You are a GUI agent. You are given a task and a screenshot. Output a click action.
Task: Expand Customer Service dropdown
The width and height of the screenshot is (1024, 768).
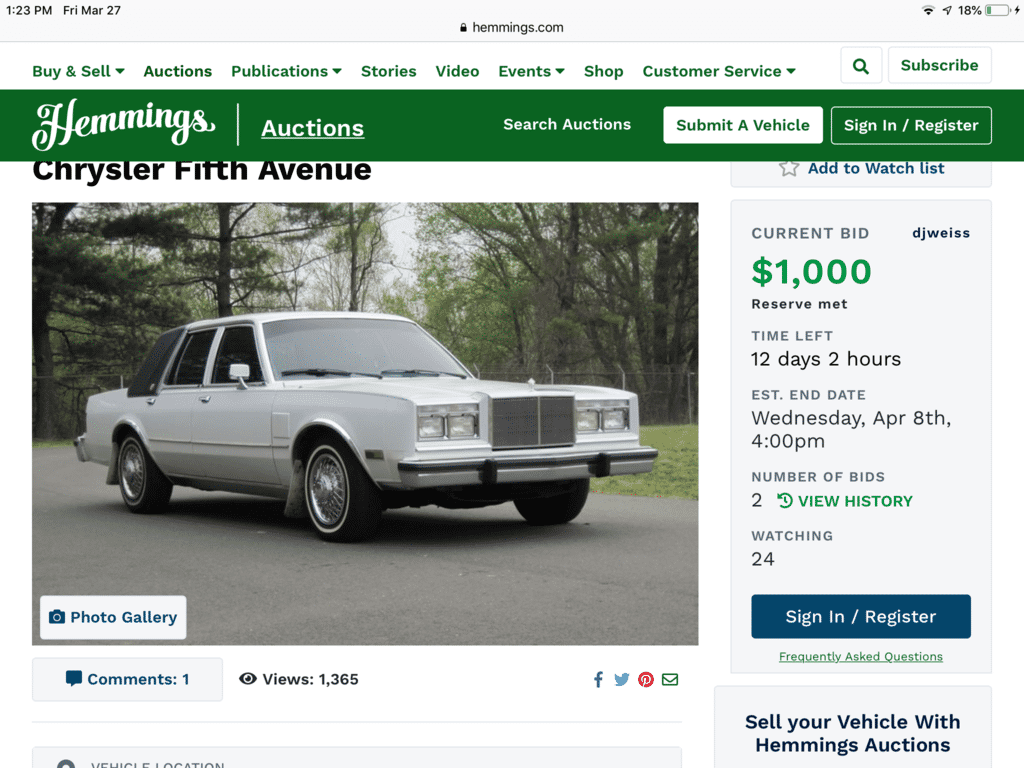tap(718, 71)
